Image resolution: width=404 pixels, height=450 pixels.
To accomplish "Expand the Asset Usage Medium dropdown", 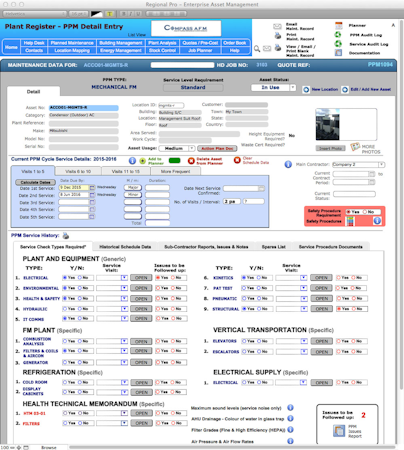I will point(192,148).
